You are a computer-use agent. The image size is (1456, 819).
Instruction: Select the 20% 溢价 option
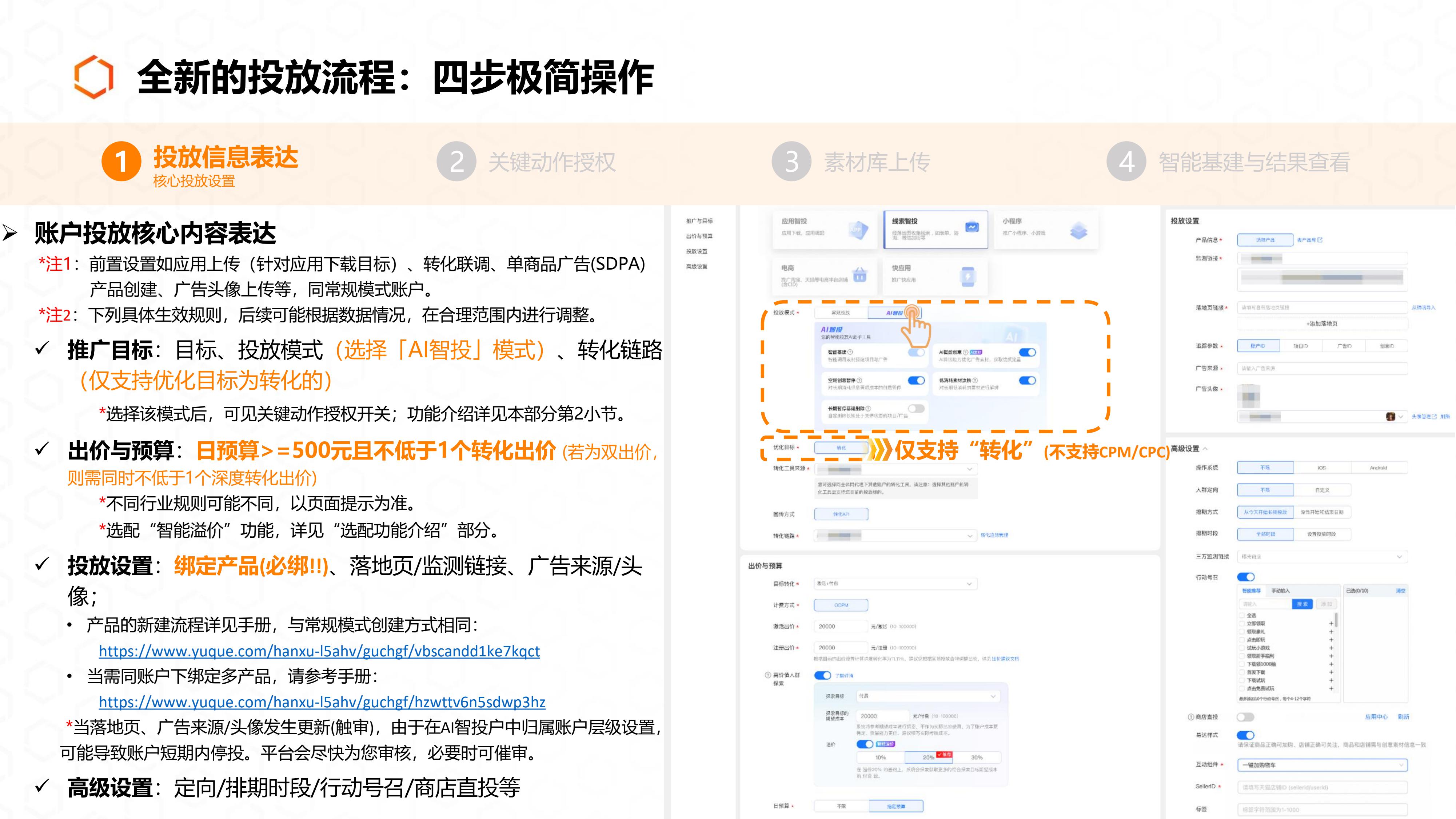(x=928, y=758)
